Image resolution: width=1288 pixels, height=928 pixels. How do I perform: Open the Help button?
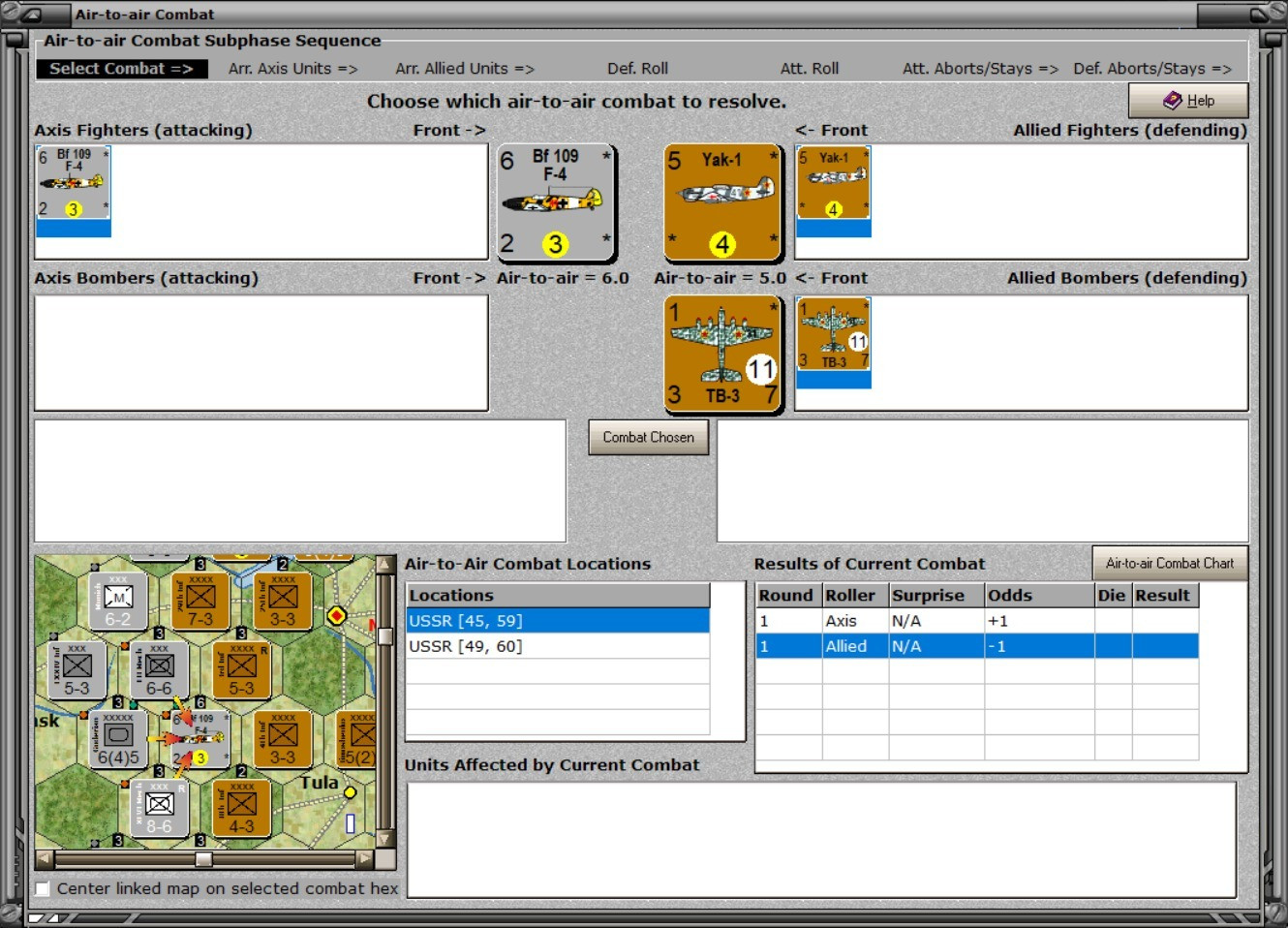1188,100
